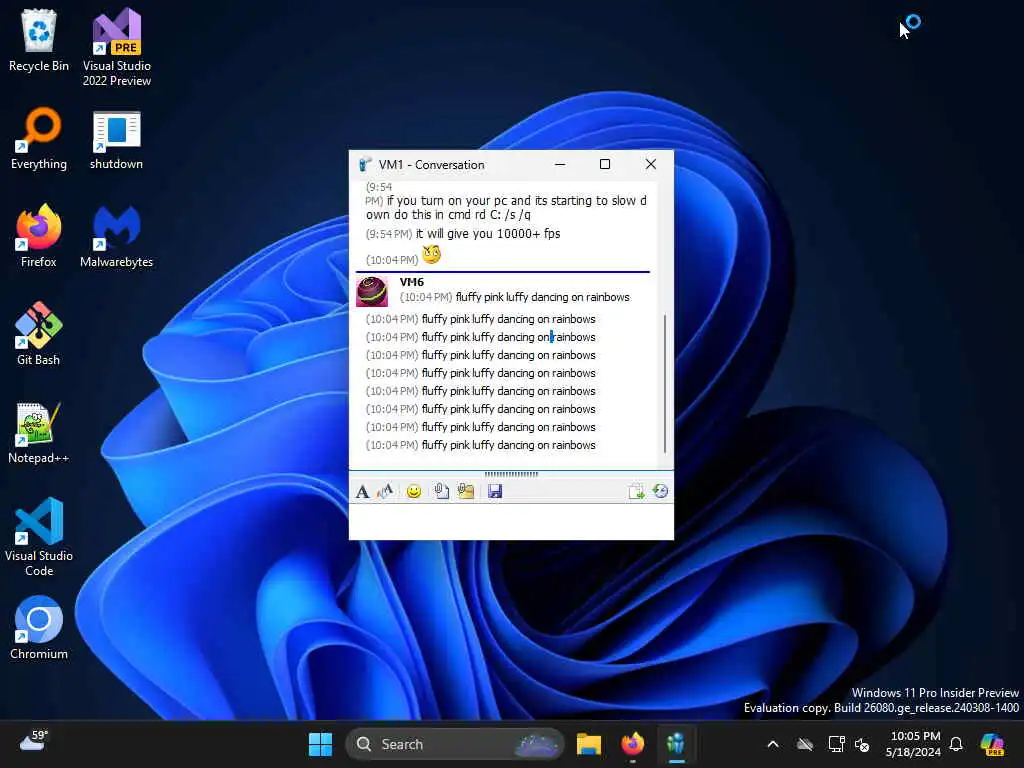Image resolution: width=1024 pixels, height=768 pixels.
Task: Close the VM1 Conversation window
Action: (650, 164)
